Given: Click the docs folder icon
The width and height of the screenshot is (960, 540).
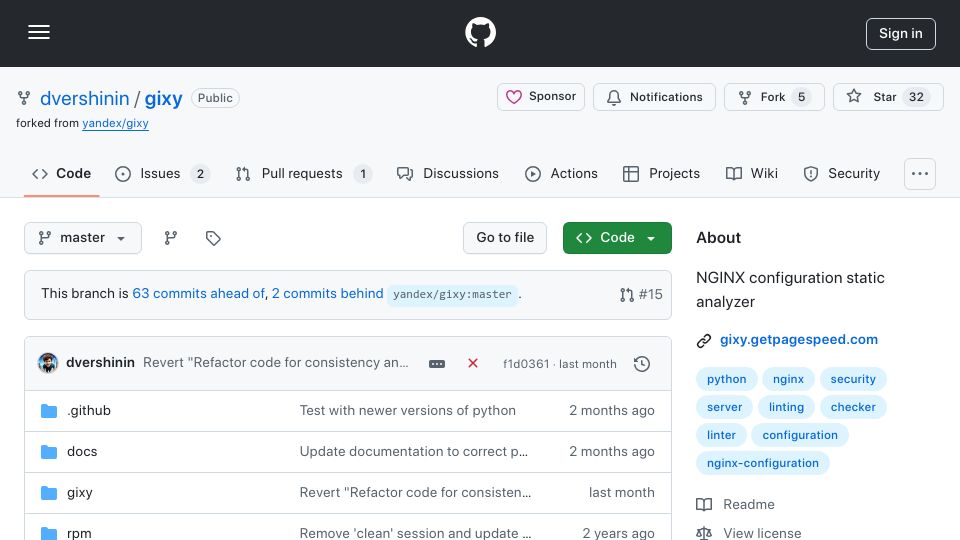Looking at the screenshot, I should [x=49, y=452].
